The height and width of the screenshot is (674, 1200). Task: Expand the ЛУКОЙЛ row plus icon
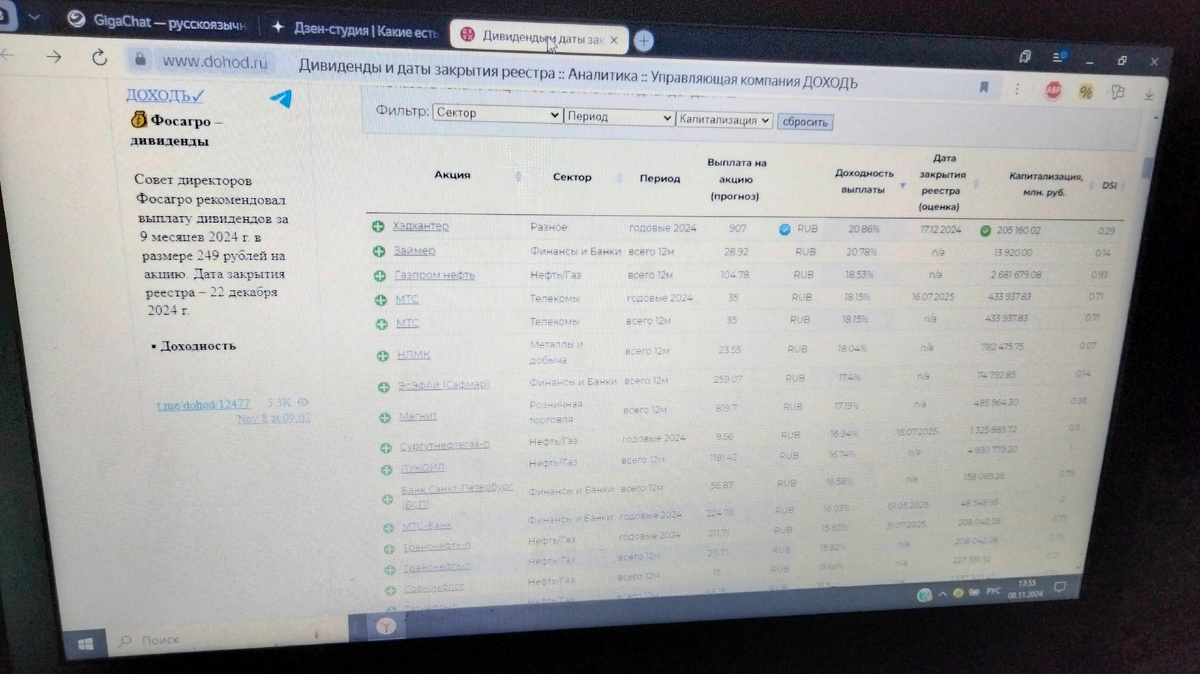pyautogui.click(x=387, y=470)
